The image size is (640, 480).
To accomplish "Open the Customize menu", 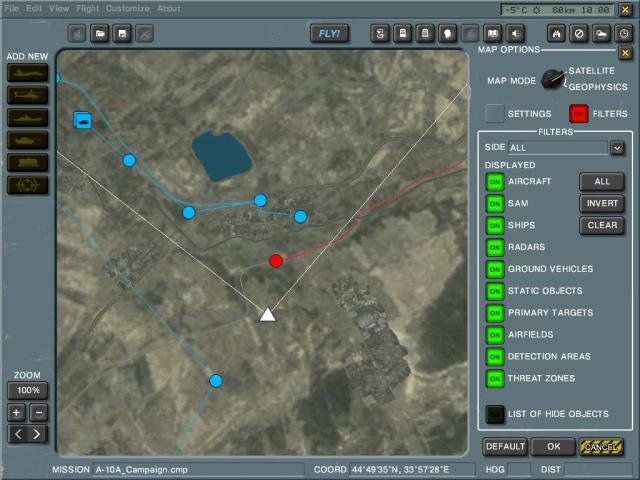I will pyautogui.click(x=127, y=8).
